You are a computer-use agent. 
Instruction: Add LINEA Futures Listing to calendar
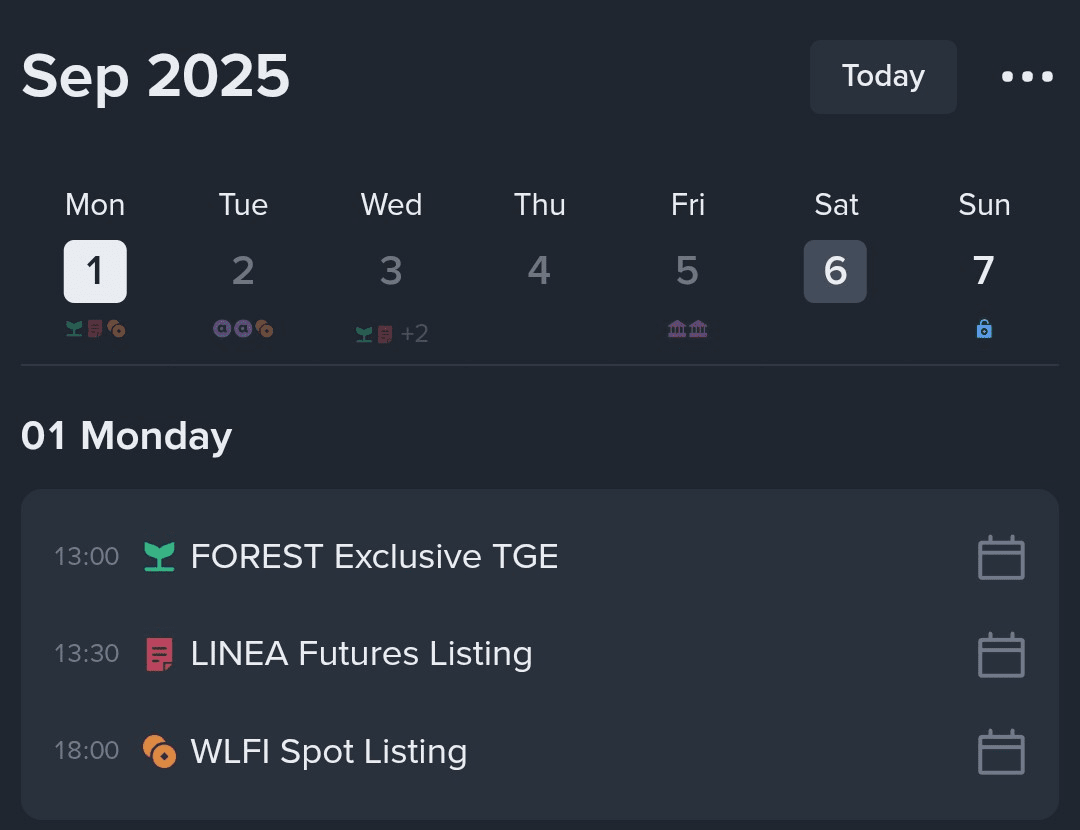pos(1001,655)
